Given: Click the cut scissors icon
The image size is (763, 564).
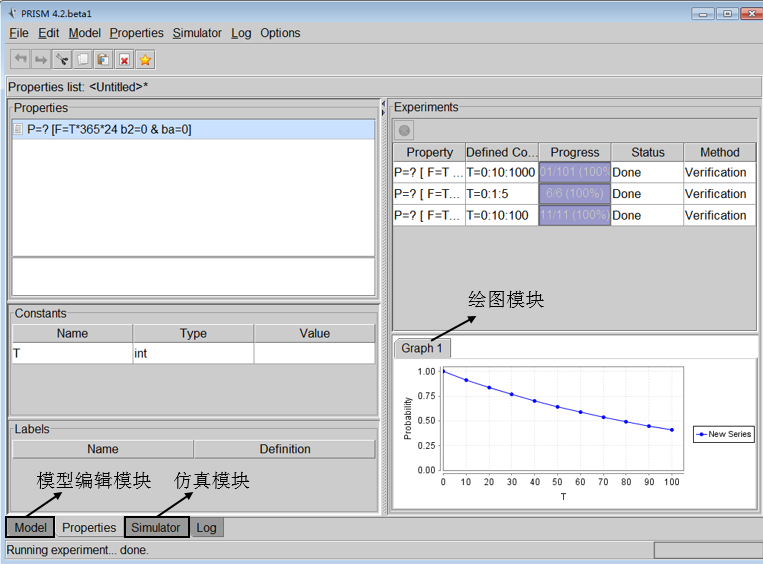Looking at the screenshot, I should tap(62, 60).
